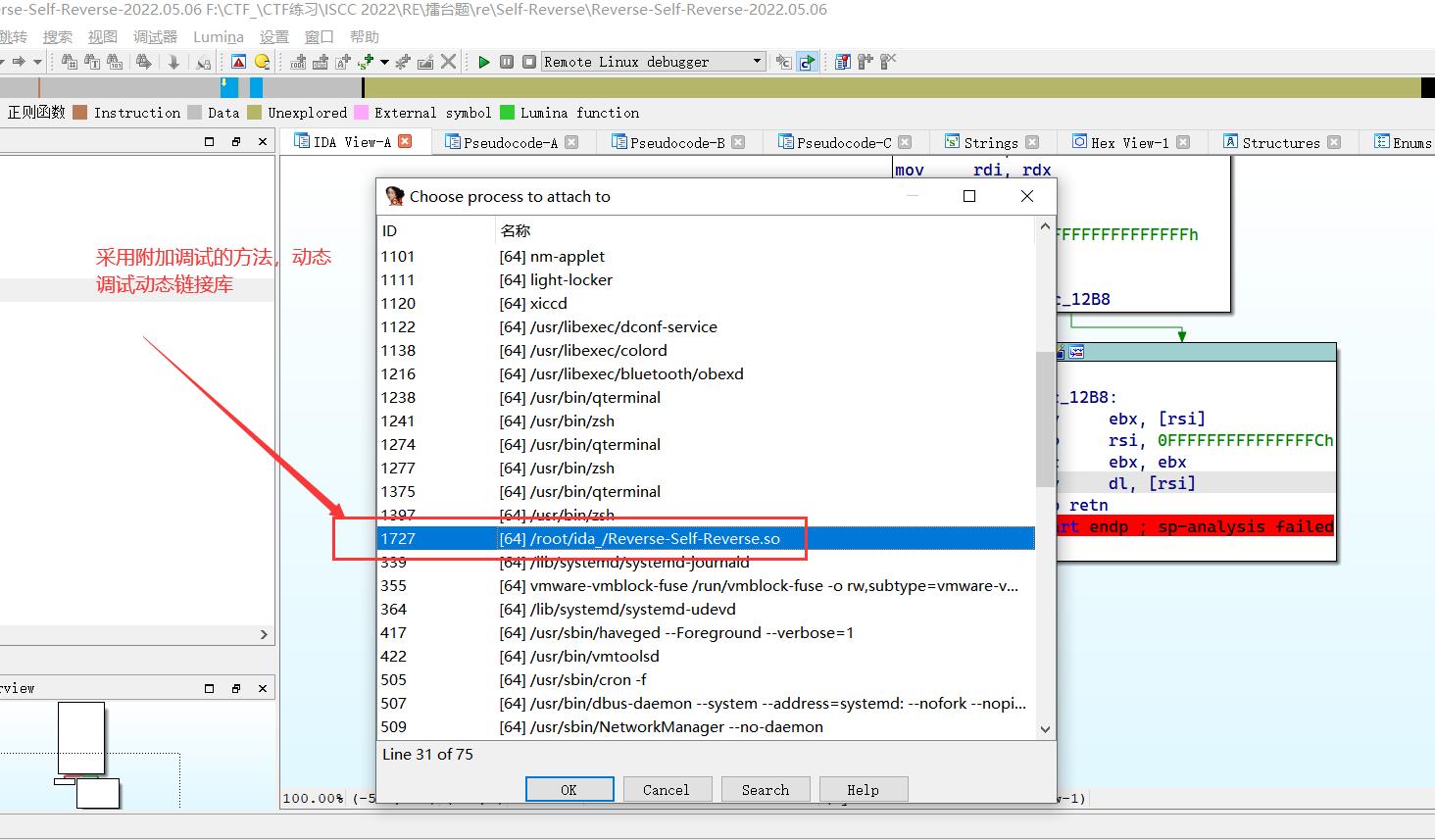This screenshot has width=1435, height=840.
Task: Expand the arrow next to the green plus icon
Action: click(384, 62)
